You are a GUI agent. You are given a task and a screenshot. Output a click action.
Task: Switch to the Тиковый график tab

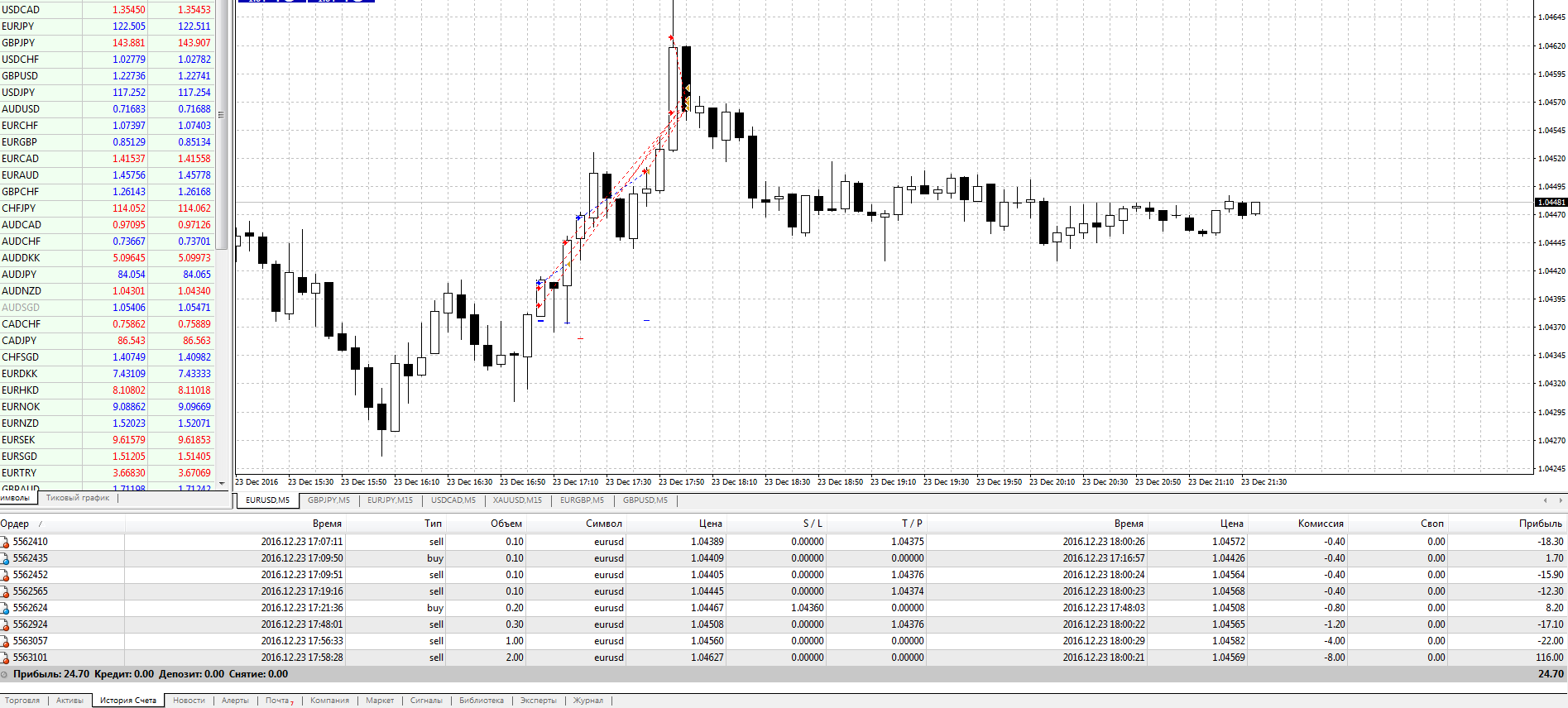point(78,498)
